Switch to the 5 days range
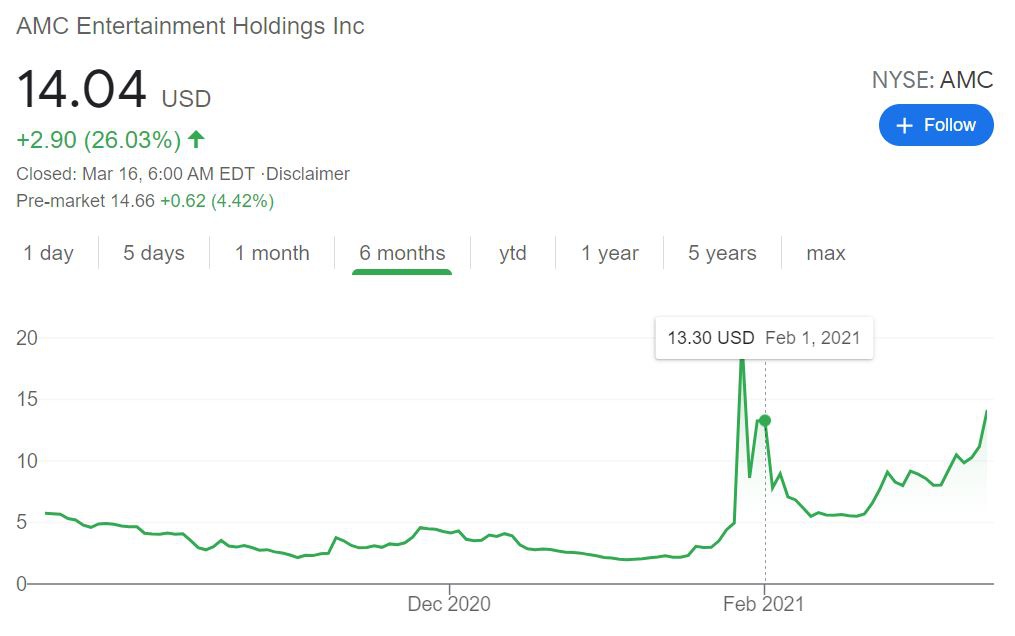The height and width of the screenshot is (636, 1015). point(154,253)
